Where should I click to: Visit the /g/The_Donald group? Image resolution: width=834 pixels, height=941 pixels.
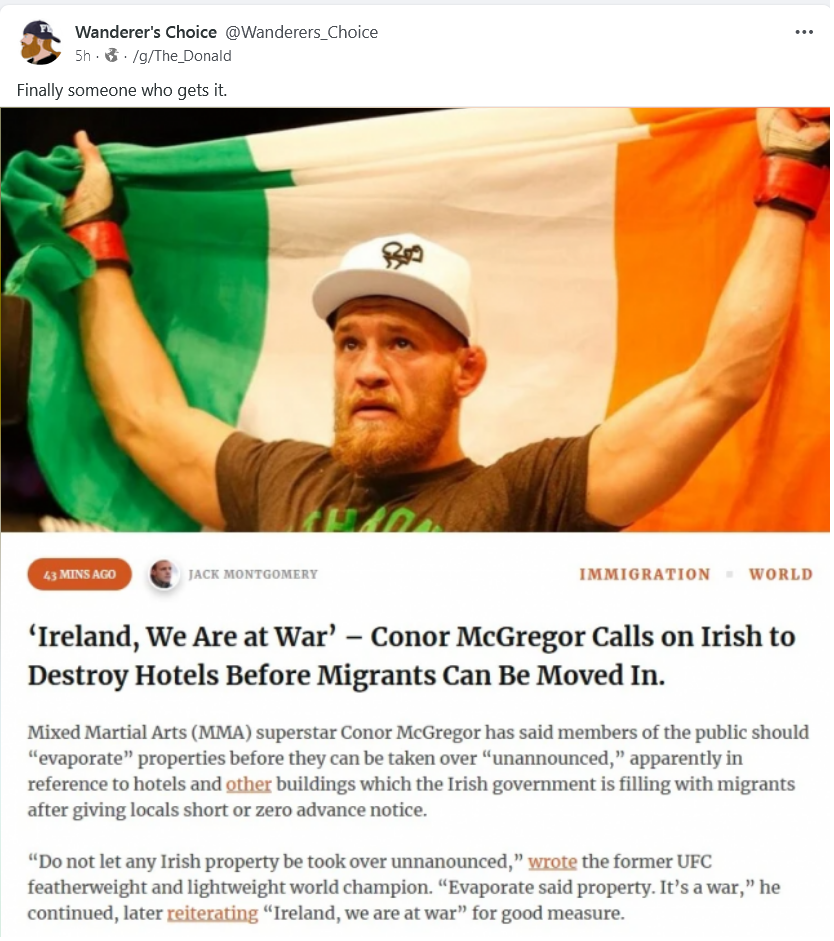182,56
